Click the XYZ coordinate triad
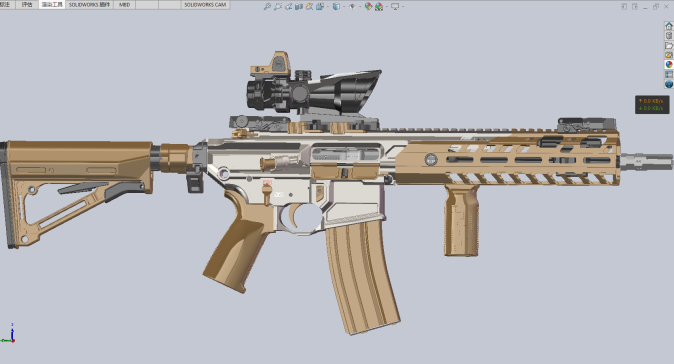 click(x=8, y=334)
